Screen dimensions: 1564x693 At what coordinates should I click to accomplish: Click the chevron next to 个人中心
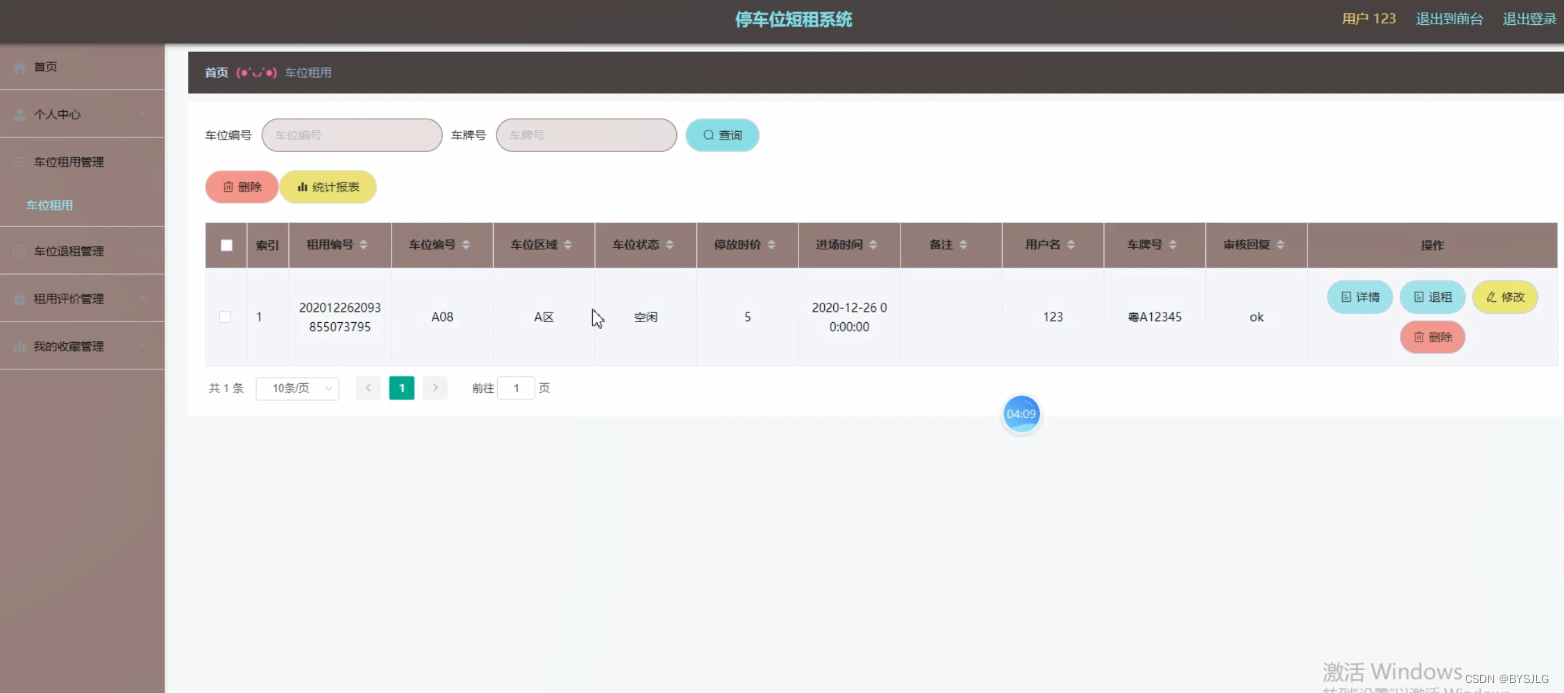[x=144, y=114]
